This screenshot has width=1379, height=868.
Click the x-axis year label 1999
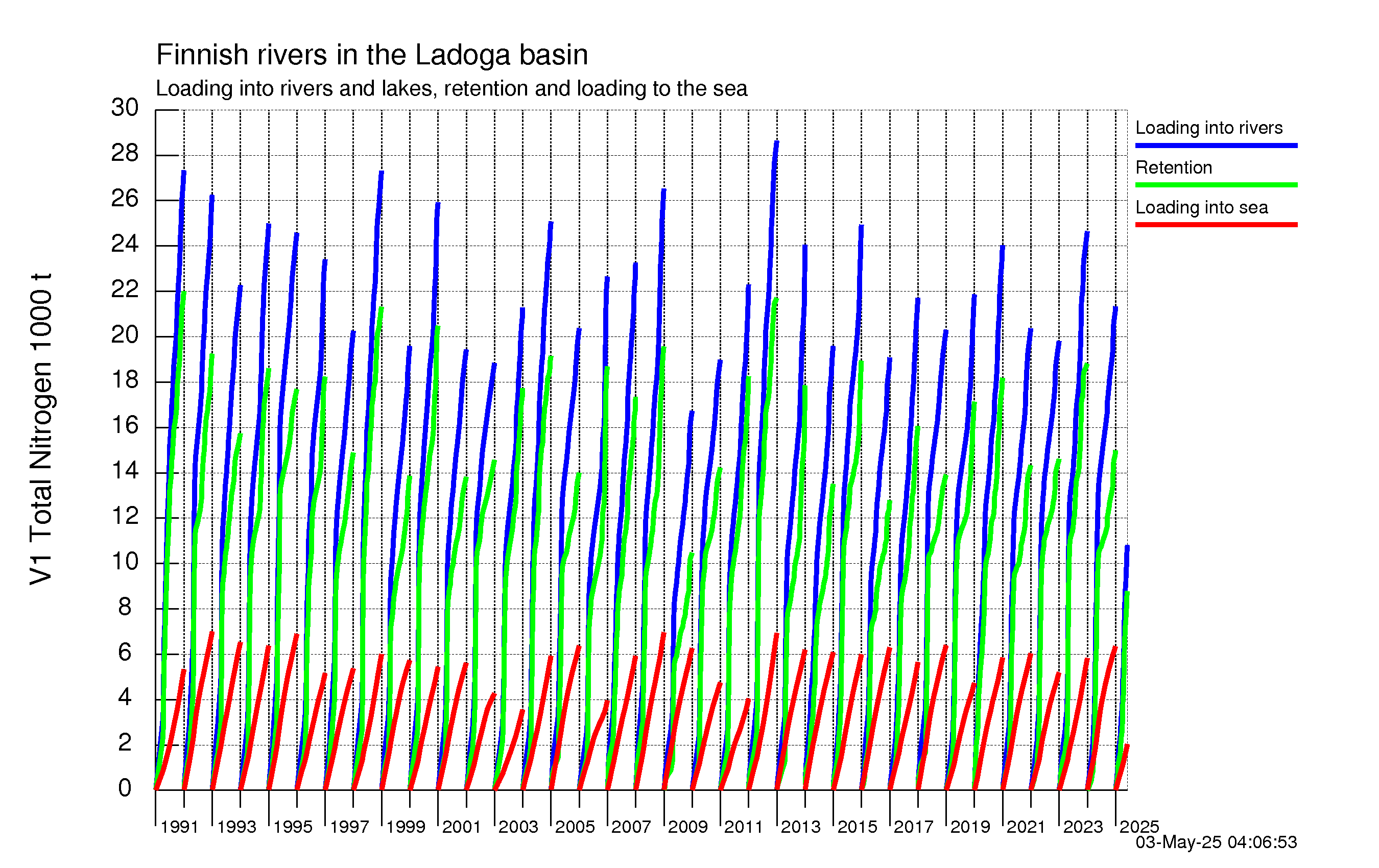tap(406, 827)
